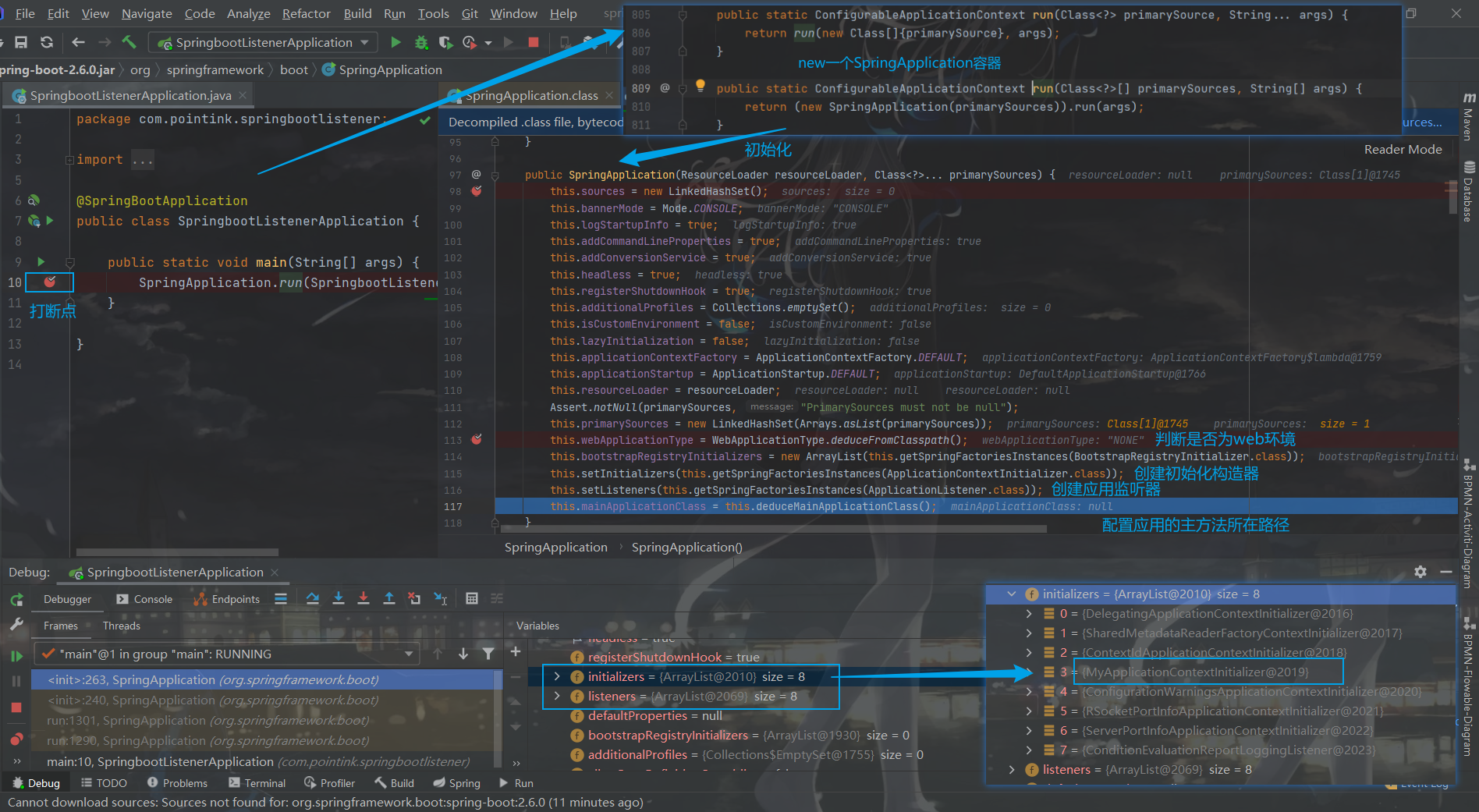Run with coverage using the shield icon
Viewport: 1479px width, 812px height.
[x=445, y=42]
